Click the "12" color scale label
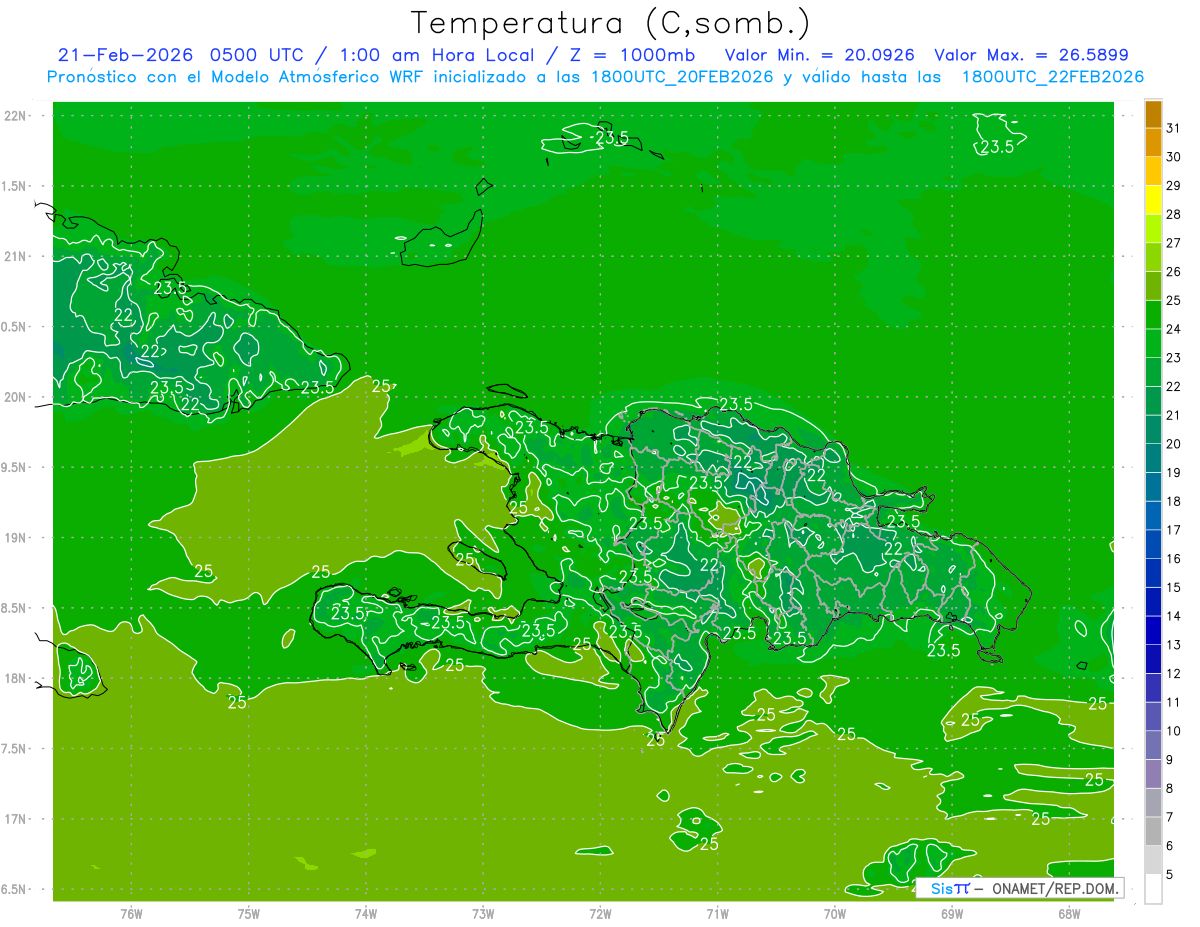The height and width of the screenshot is (927, 1200). click(x=1174, y=674)
